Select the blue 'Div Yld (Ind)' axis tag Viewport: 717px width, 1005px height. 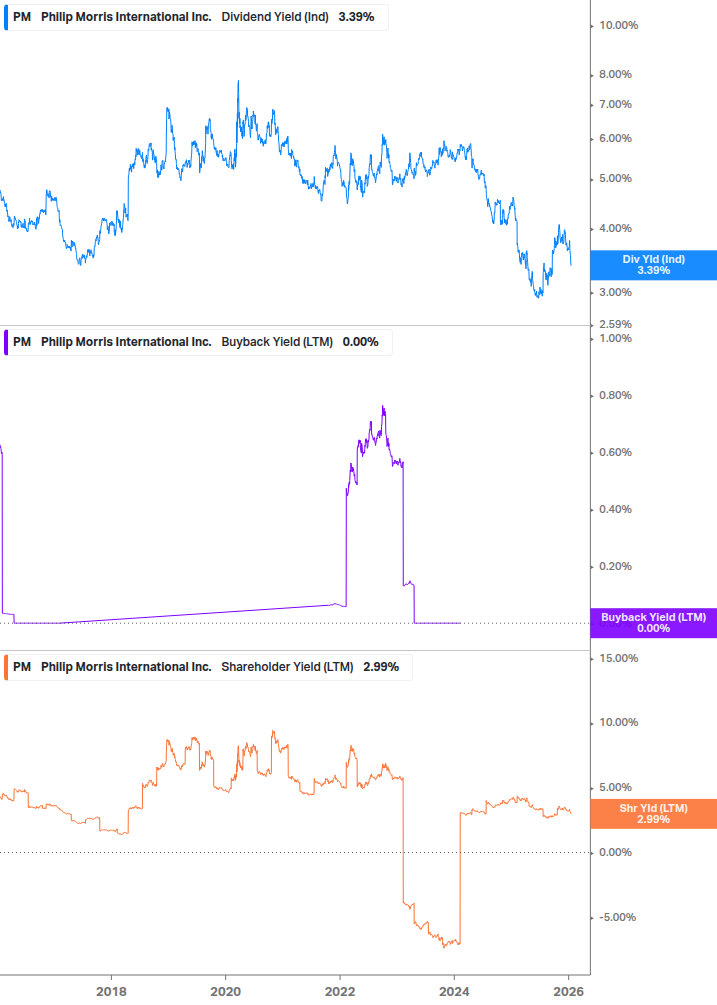[x=654, y=265]
